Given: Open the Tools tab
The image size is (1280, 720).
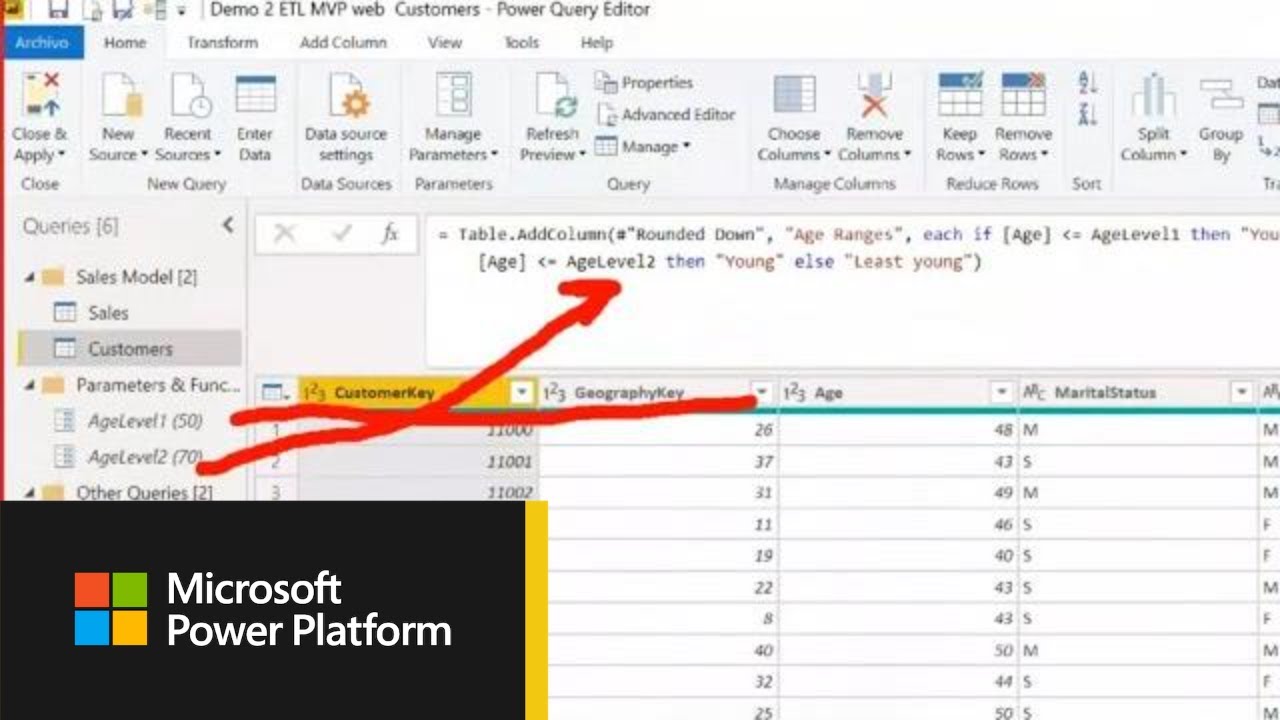Looking at the screenshot, I should pos(521,43).
